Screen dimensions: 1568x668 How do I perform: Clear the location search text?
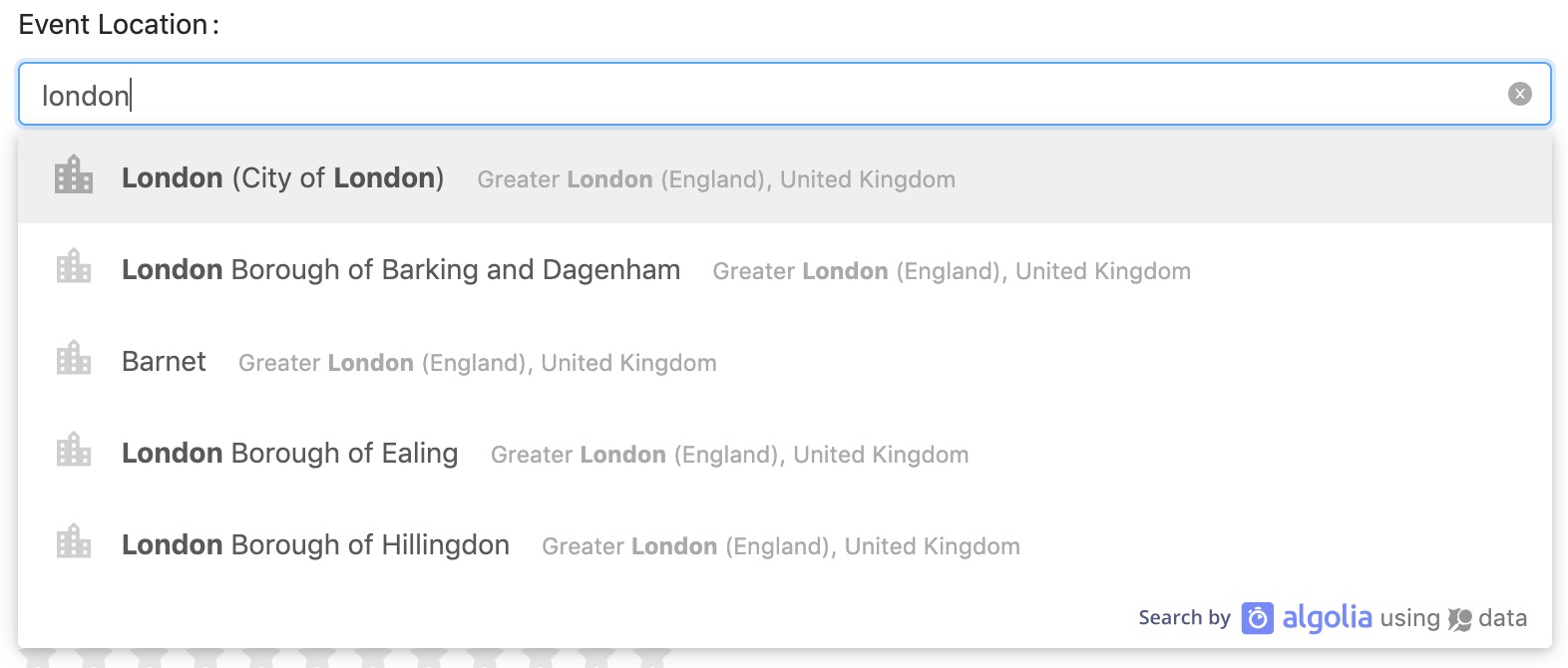pyautogui.click(x=1519, y=94)
